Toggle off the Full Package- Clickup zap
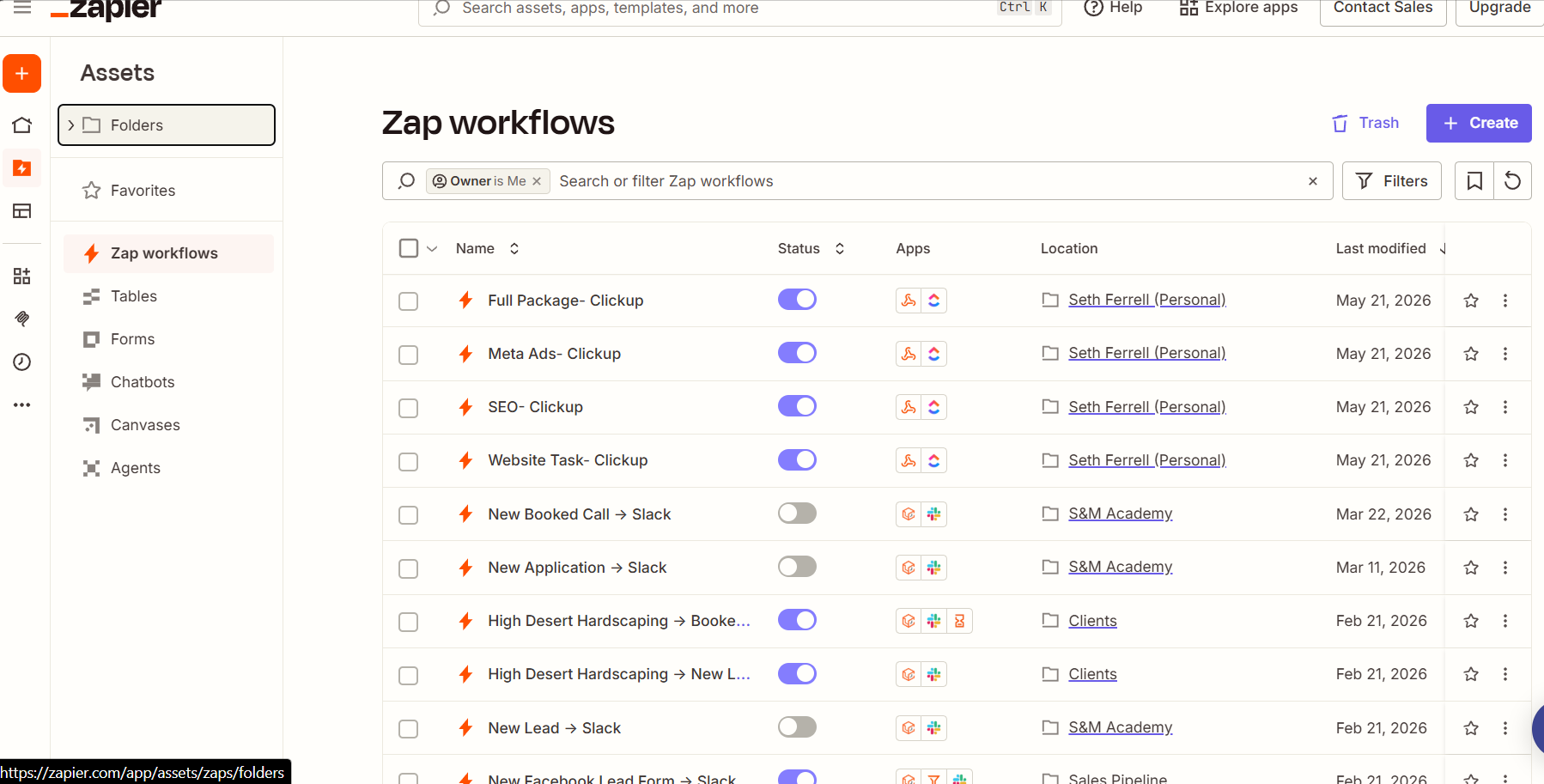This screenshot has width=1544, height=784. tap(797, 300)
